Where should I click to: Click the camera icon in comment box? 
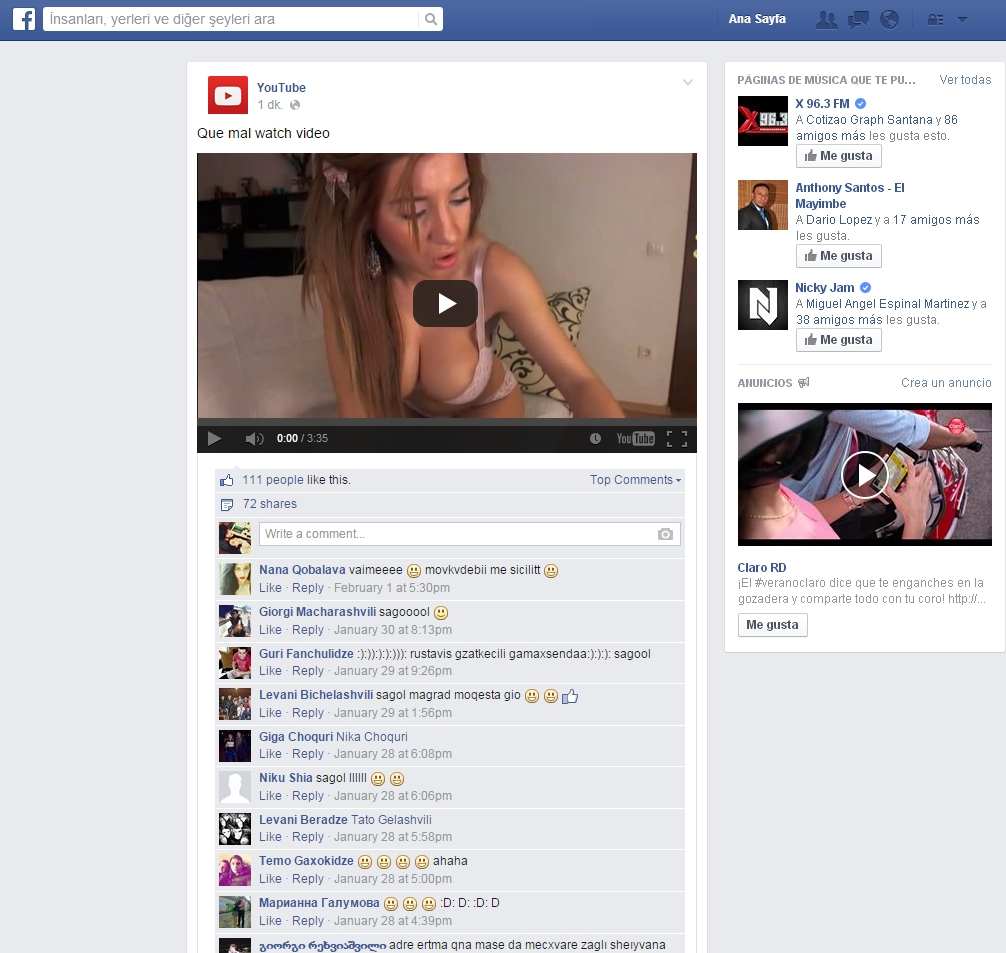coord(665,534)
